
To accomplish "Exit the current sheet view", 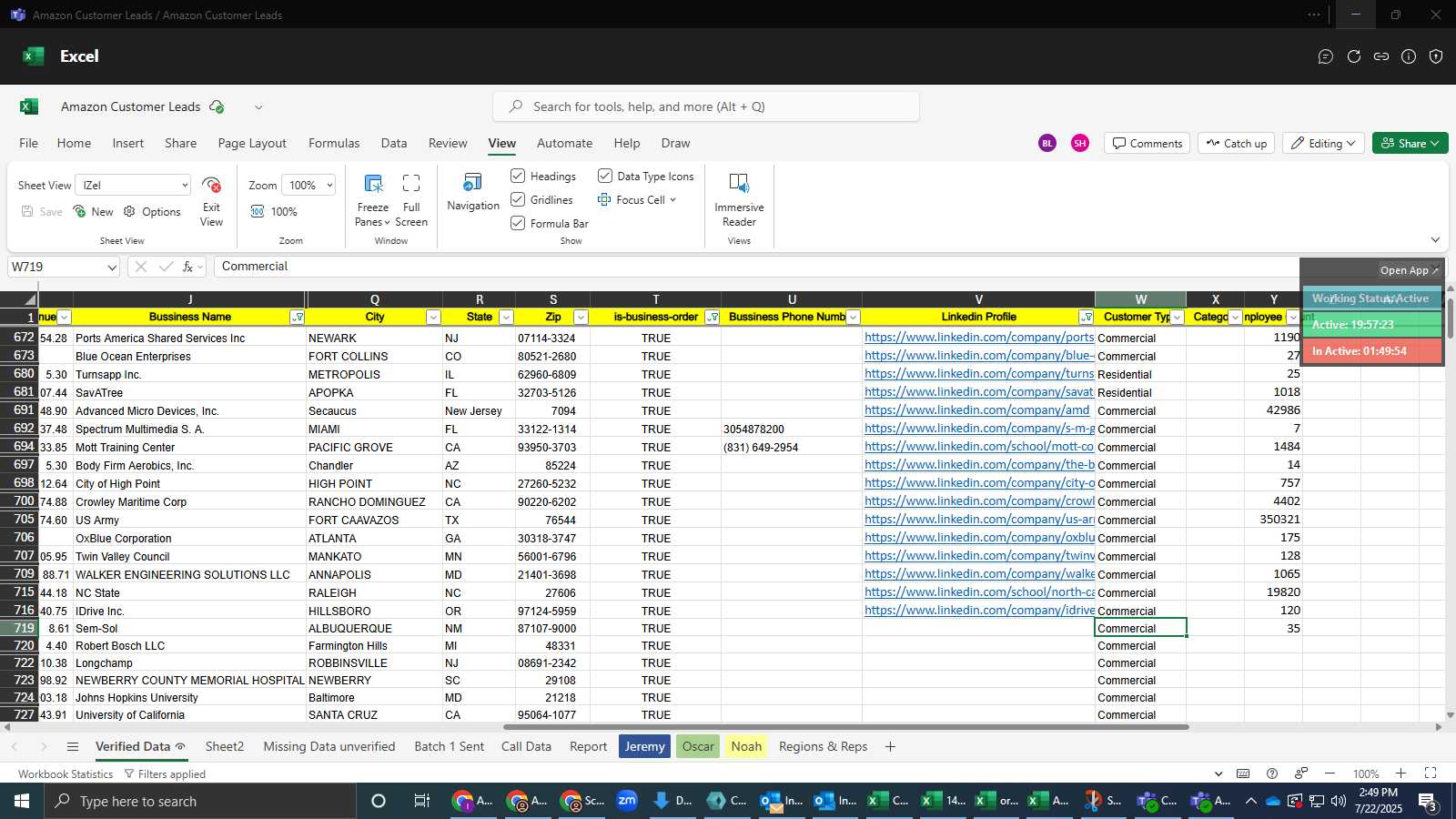I will [x=211, y=202].
